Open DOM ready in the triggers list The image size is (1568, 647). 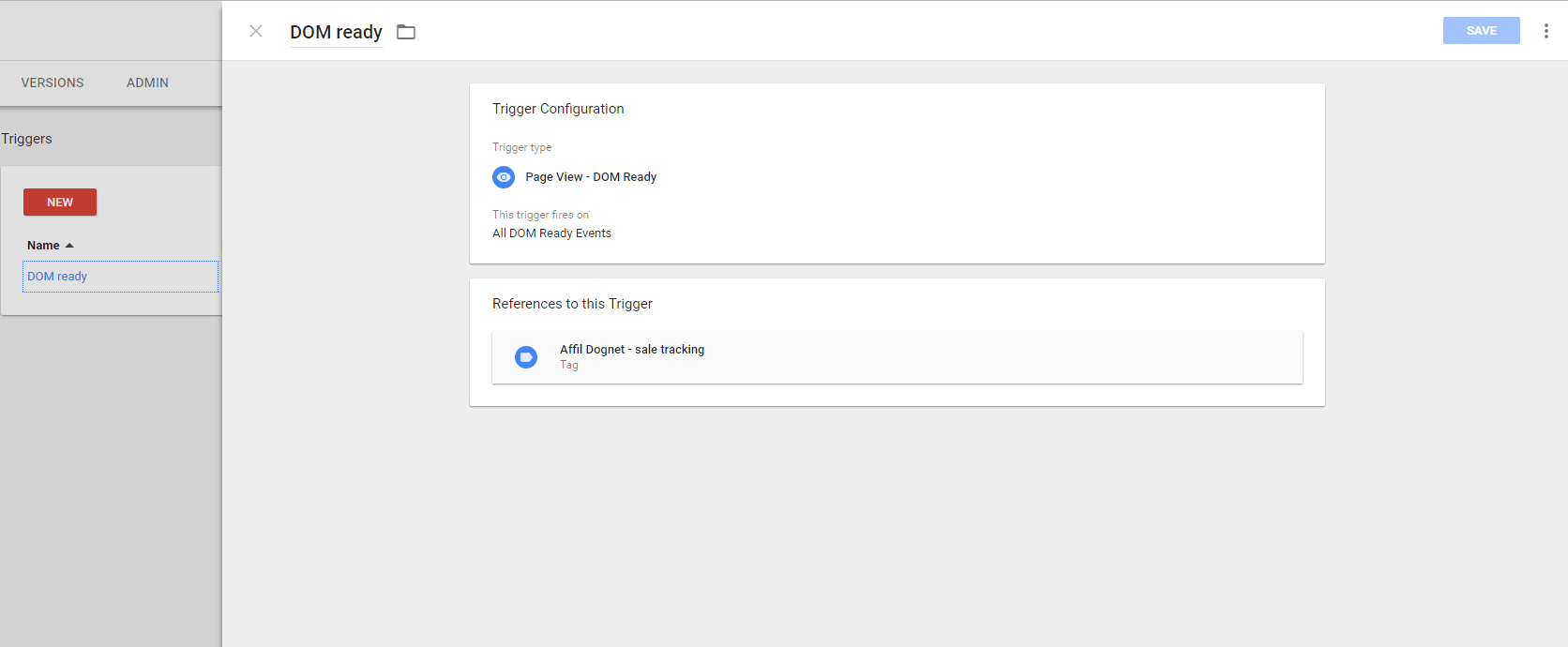click(57, 277)
